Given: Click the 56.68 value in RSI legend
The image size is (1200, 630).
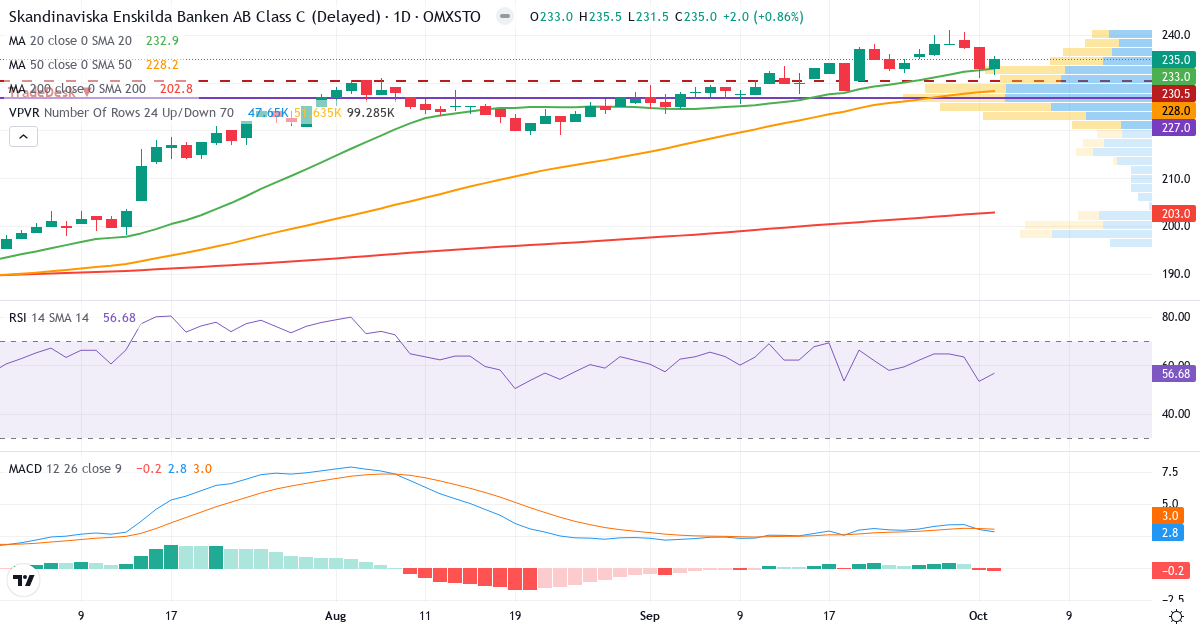Looking at the screenshot, I should click(119, 318).
